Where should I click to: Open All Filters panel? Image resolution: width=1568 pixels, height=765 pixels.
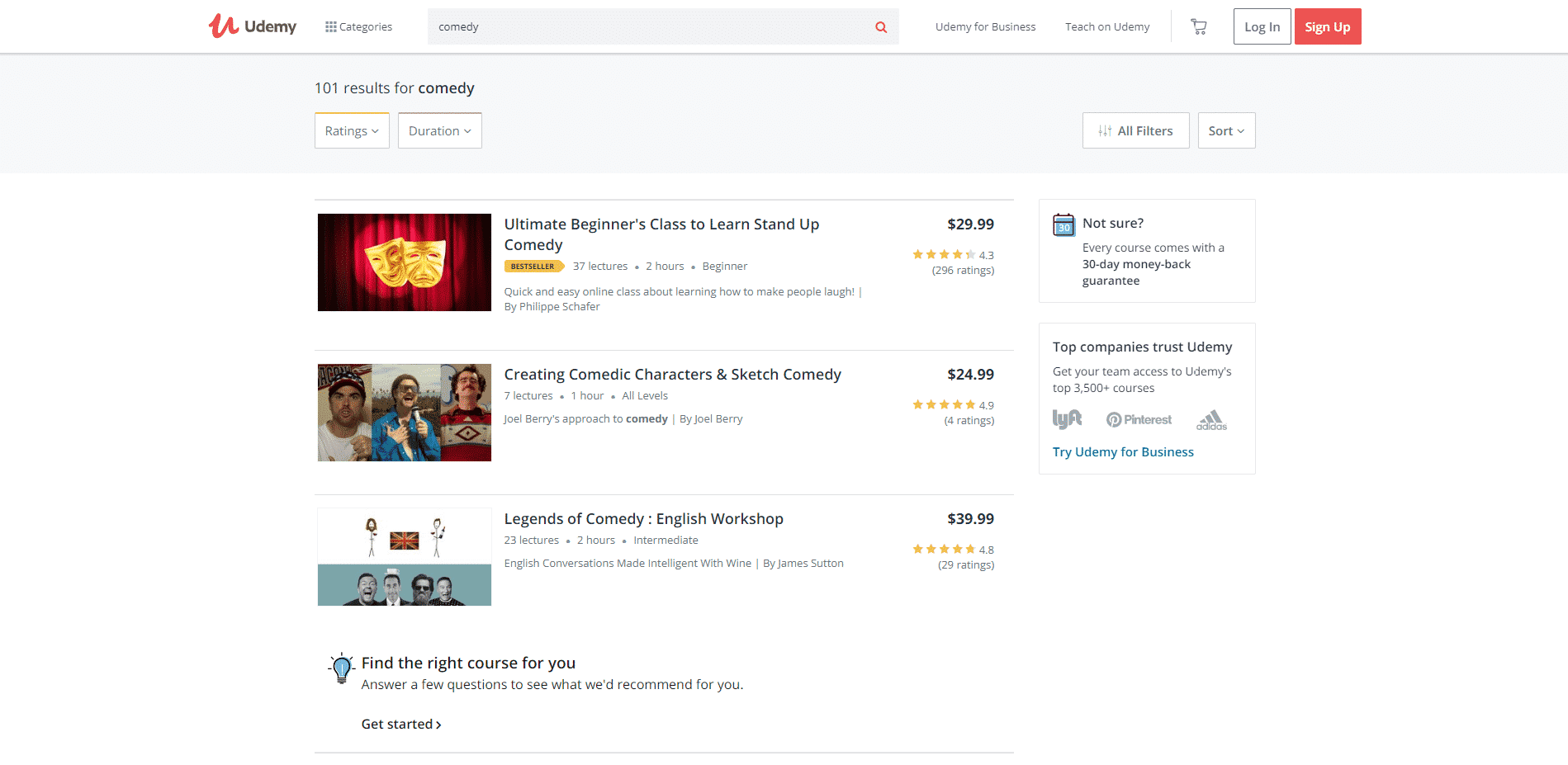[x=1135, y=130]
